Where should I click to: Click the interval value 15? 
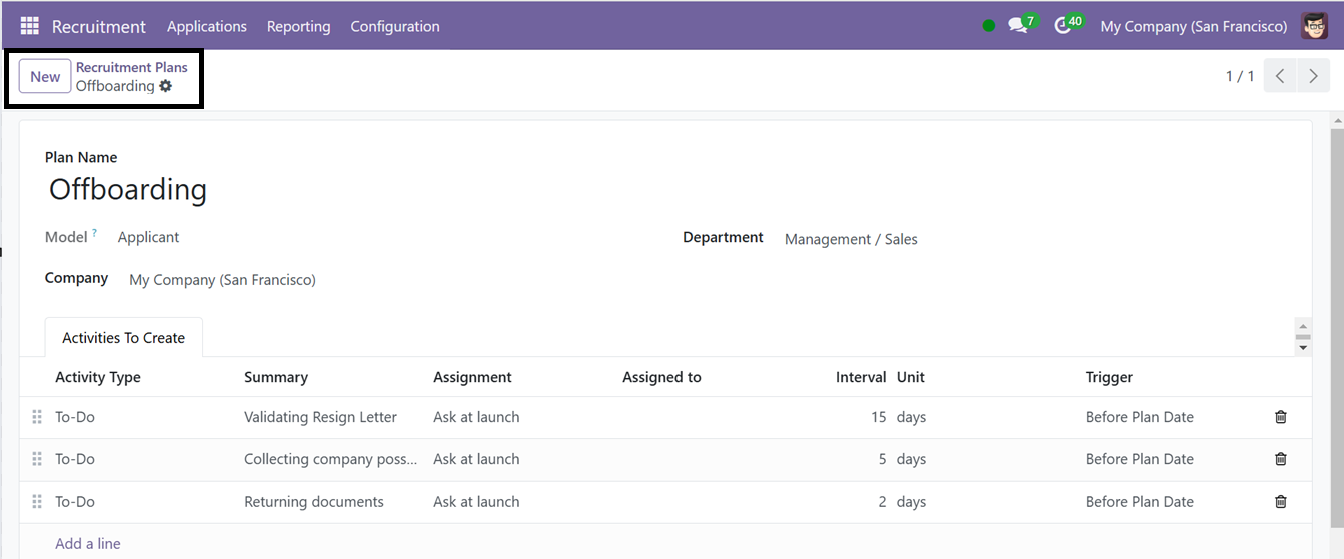pyautogui.click(x=878, y=417)
